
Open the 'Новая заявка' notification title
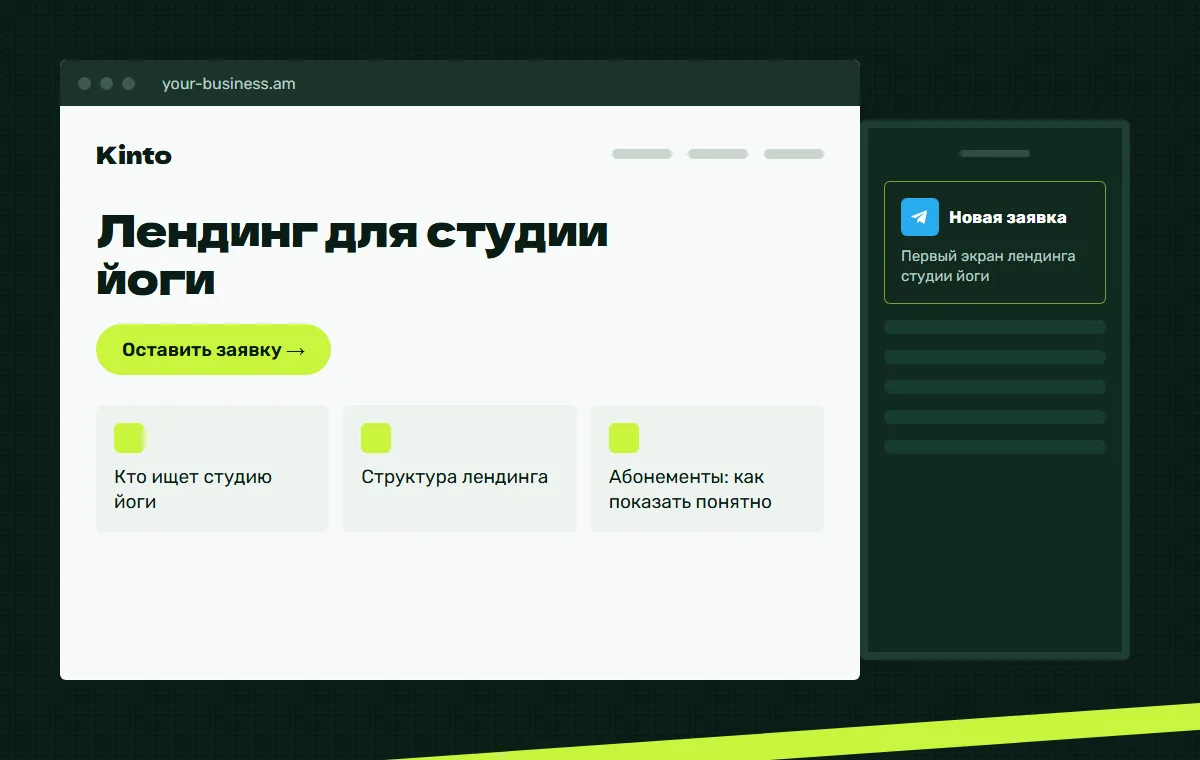click(x=1008, y=217)
